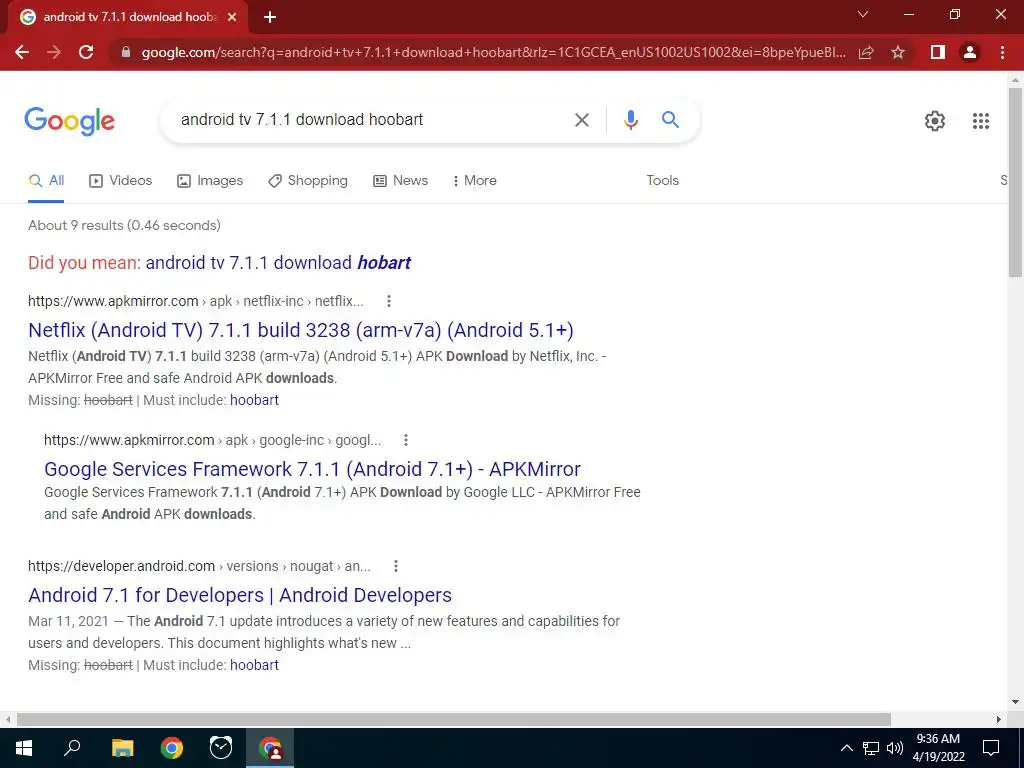The width and height of the screenshot is (1024, 768).
Task: Submit search with the magnifier icon
Action: pyautogui.click(x=670, y=120)
